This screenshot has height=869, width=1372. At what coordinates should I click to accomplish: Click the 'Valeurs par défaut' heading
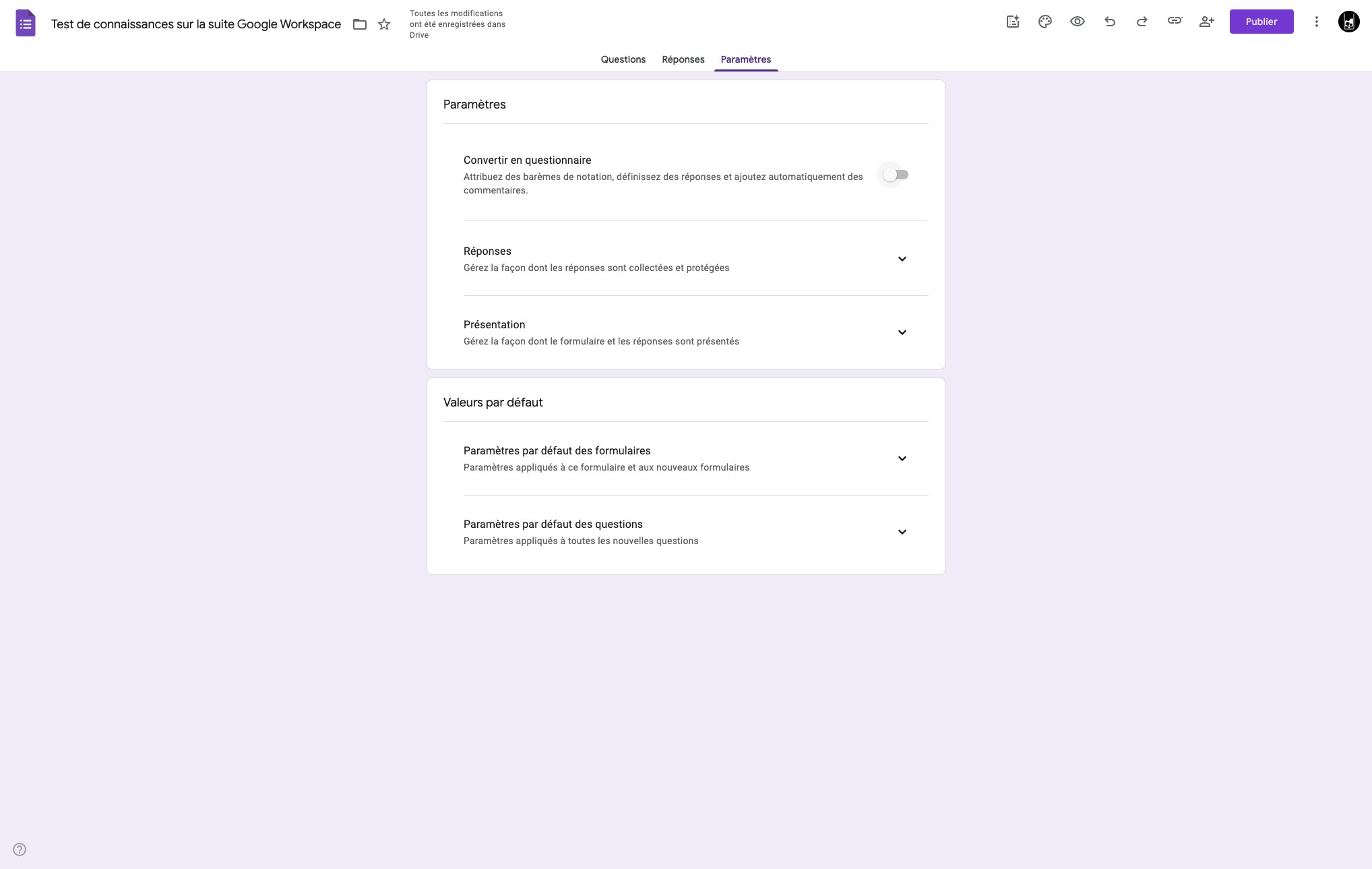click(x=493, y=402)
